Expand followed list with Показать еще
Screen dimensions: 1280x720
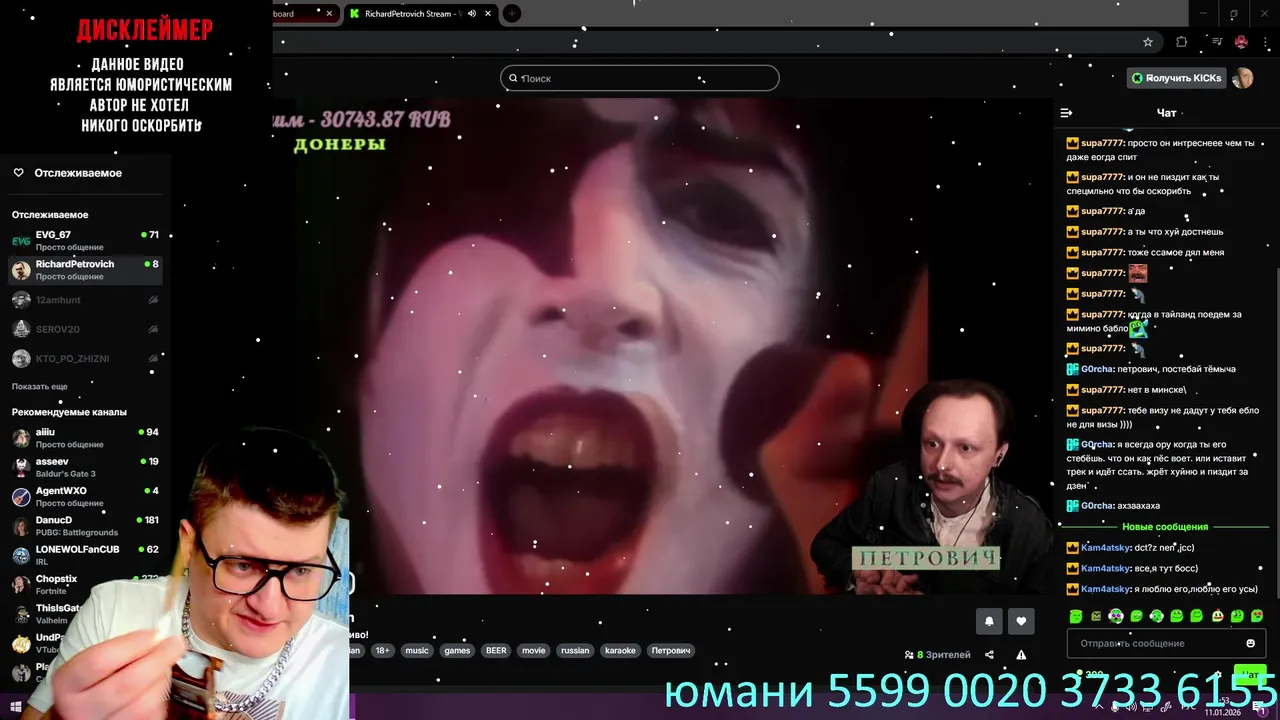[x=40, y=386]
